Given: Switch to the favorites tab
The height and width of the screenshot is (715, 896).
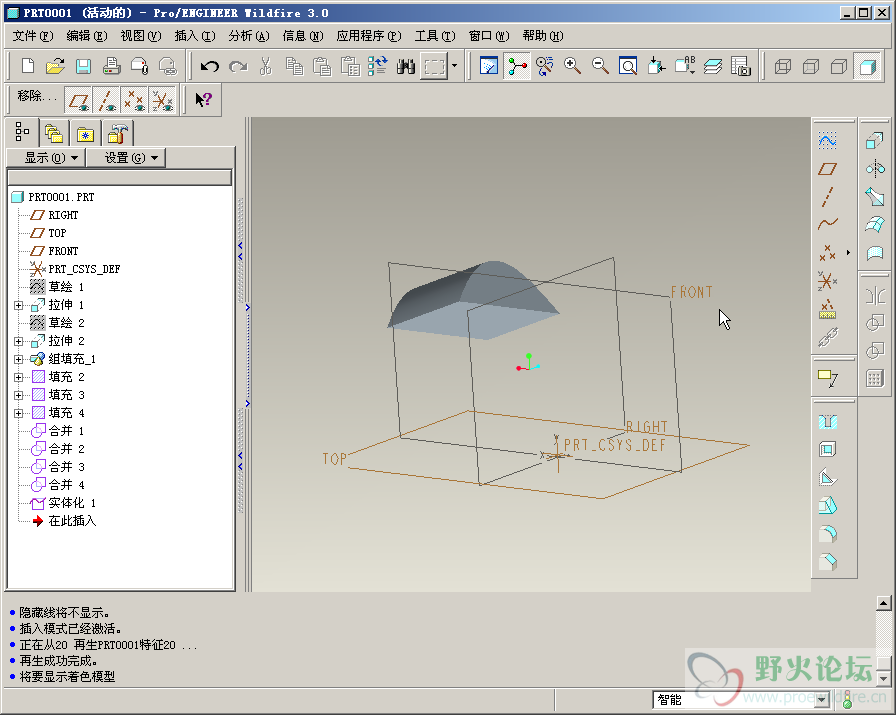Looking at the screenshot, I should 85,134.
